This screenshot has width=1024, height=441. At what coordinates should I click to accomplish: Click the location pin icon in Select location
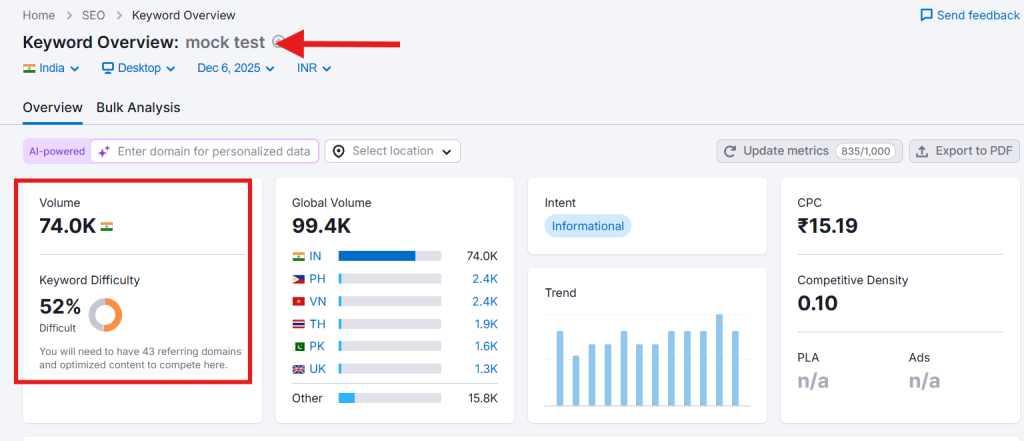(x=338, y=152)
